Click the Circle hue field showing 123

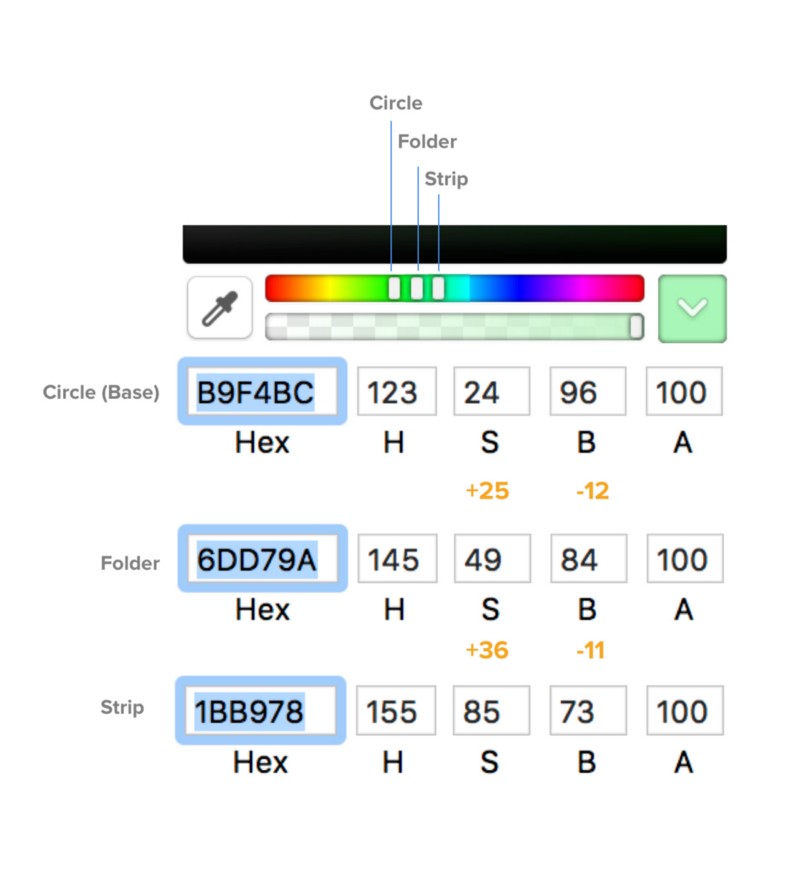click(396, 392)
